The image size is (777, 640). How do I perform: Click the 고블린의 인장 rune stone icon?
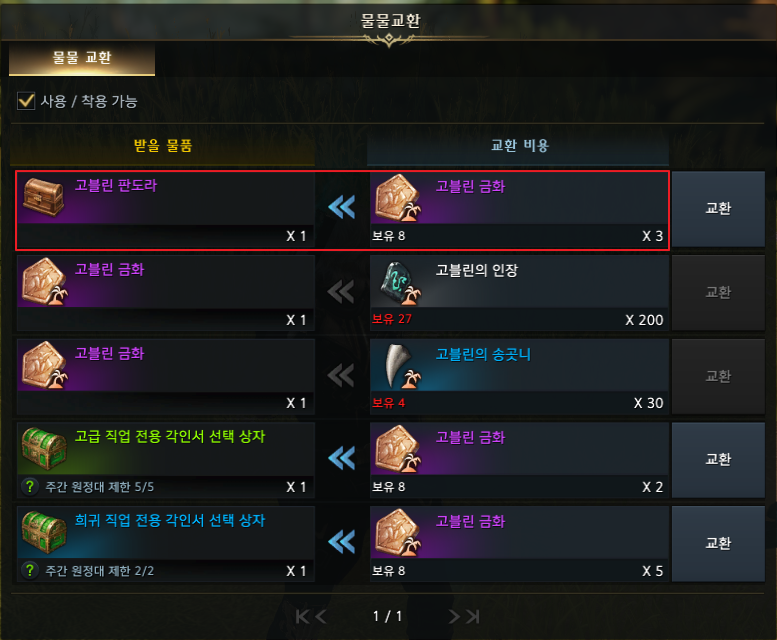400,283
